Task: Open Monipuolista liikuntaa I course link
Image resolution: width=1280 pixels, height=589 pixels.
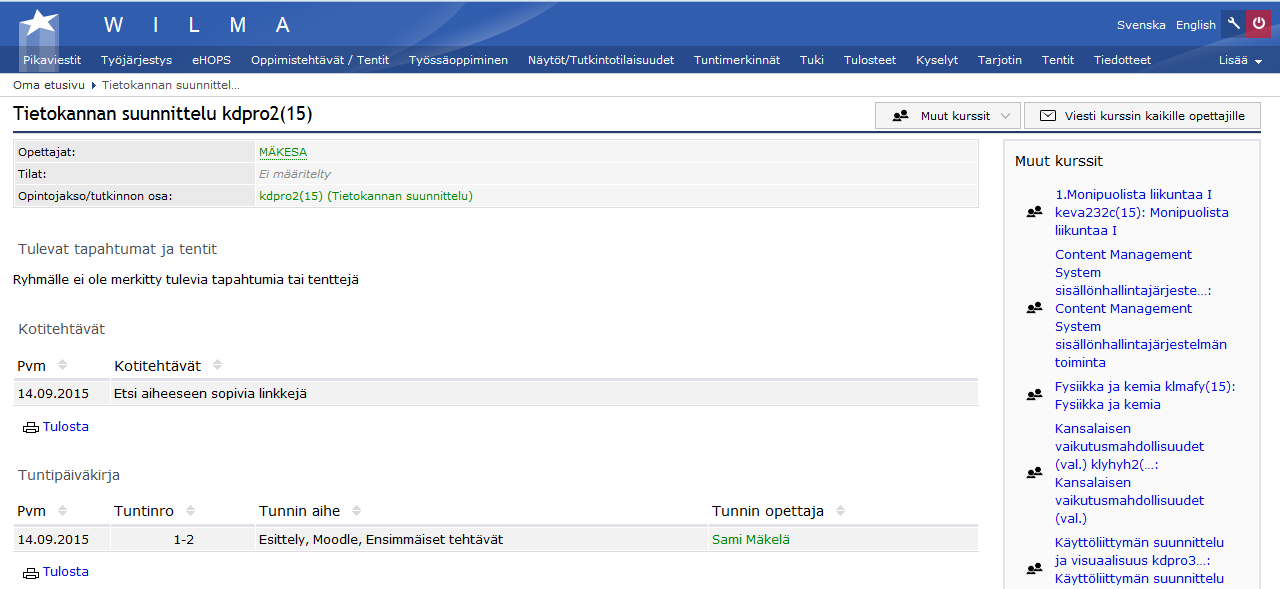Action: point(1142,213)
